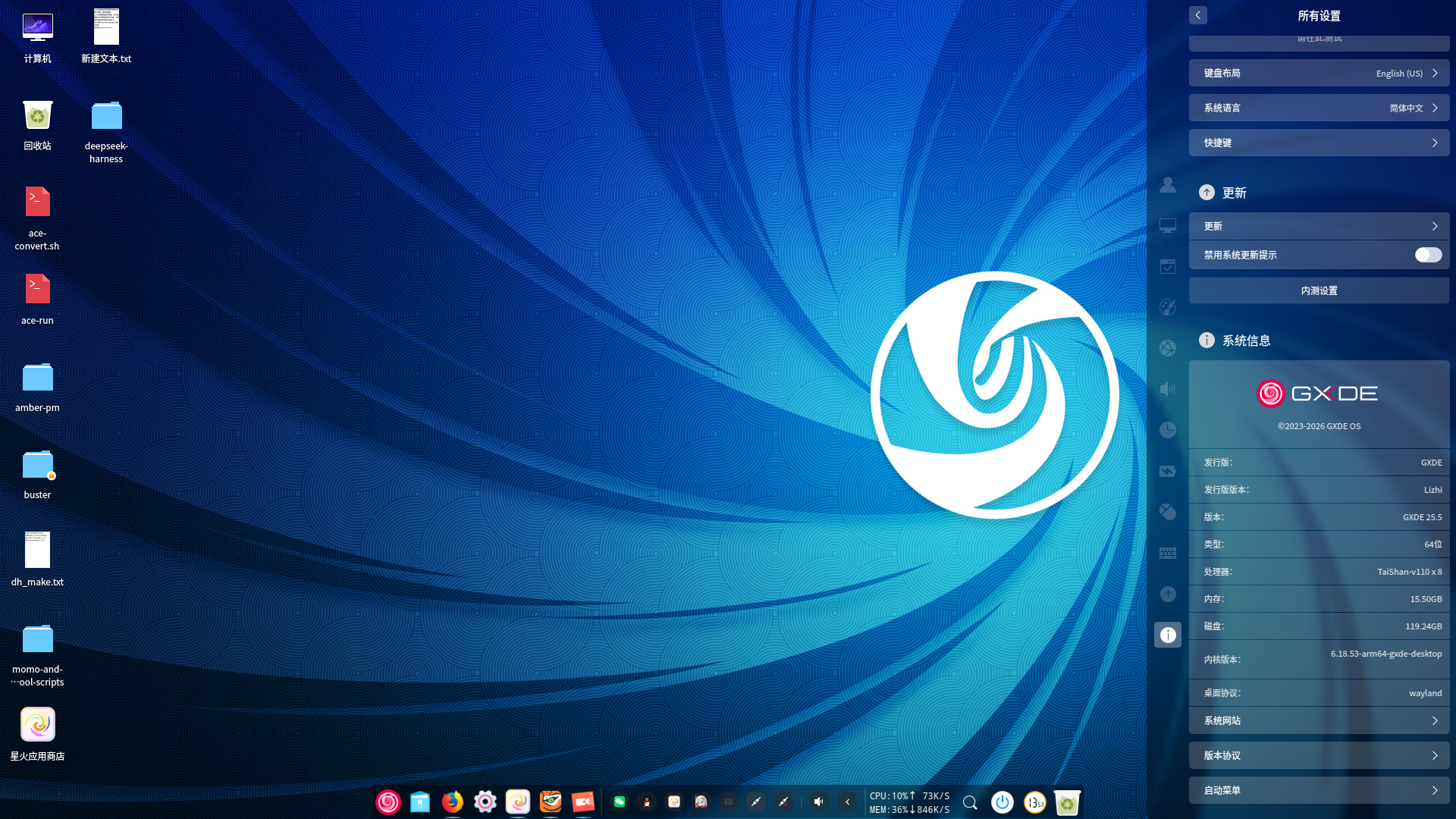Image resolution: width=1456 pixels, height=819 pixels.
Task: Expand the Update row
Action: (1319, 226)
